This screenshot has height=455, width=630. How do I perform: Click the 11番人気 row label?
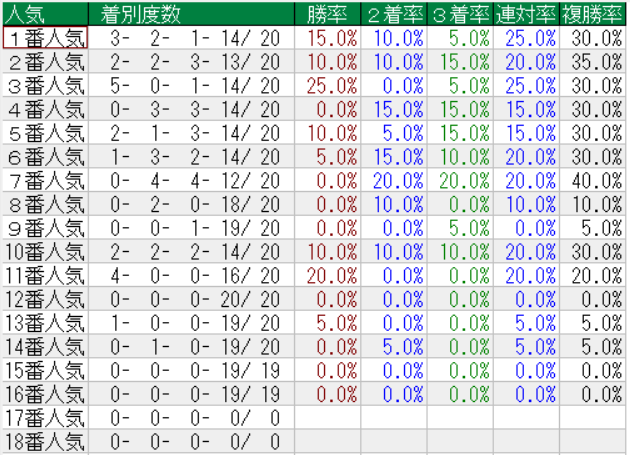(x=45, y=276)
